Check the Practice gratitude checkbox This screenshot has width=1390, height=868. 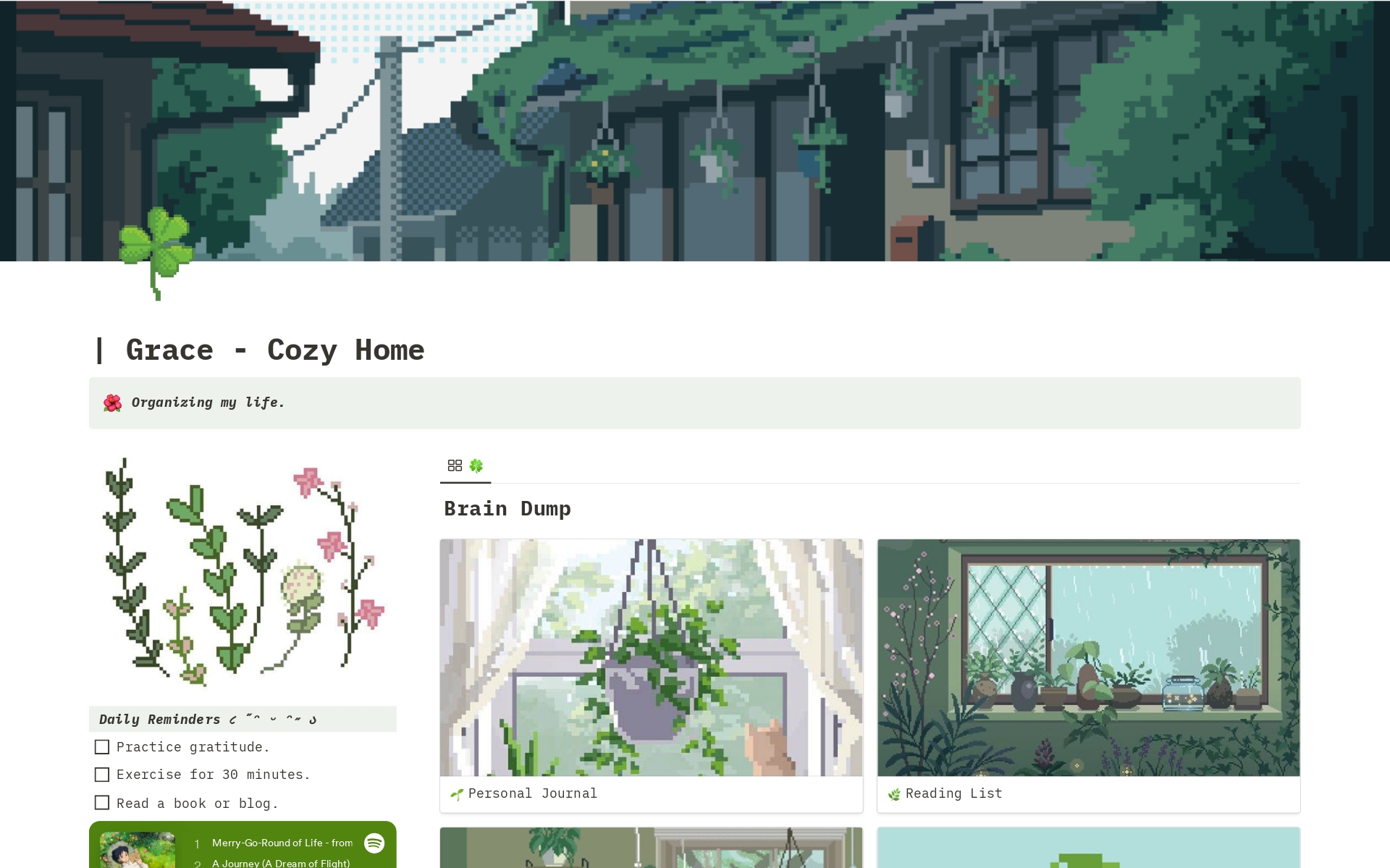pos(102,747)
